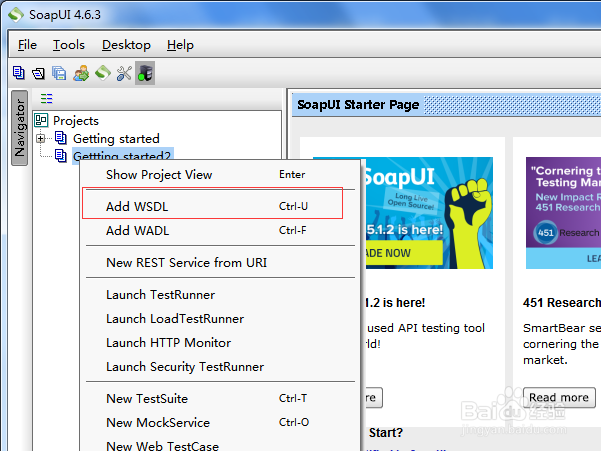
Task: Choose Add WADL from context menu
Action: tap(220, 231)
